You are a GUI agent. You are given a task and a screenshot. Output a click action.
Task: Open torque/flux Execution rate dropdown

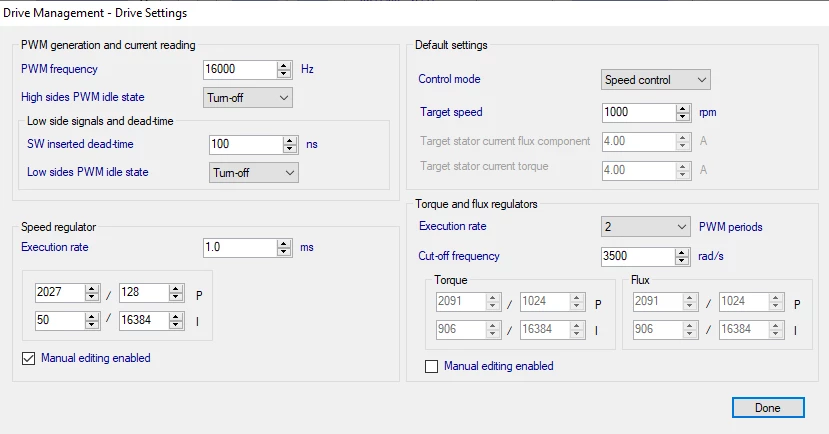(646, 227)
